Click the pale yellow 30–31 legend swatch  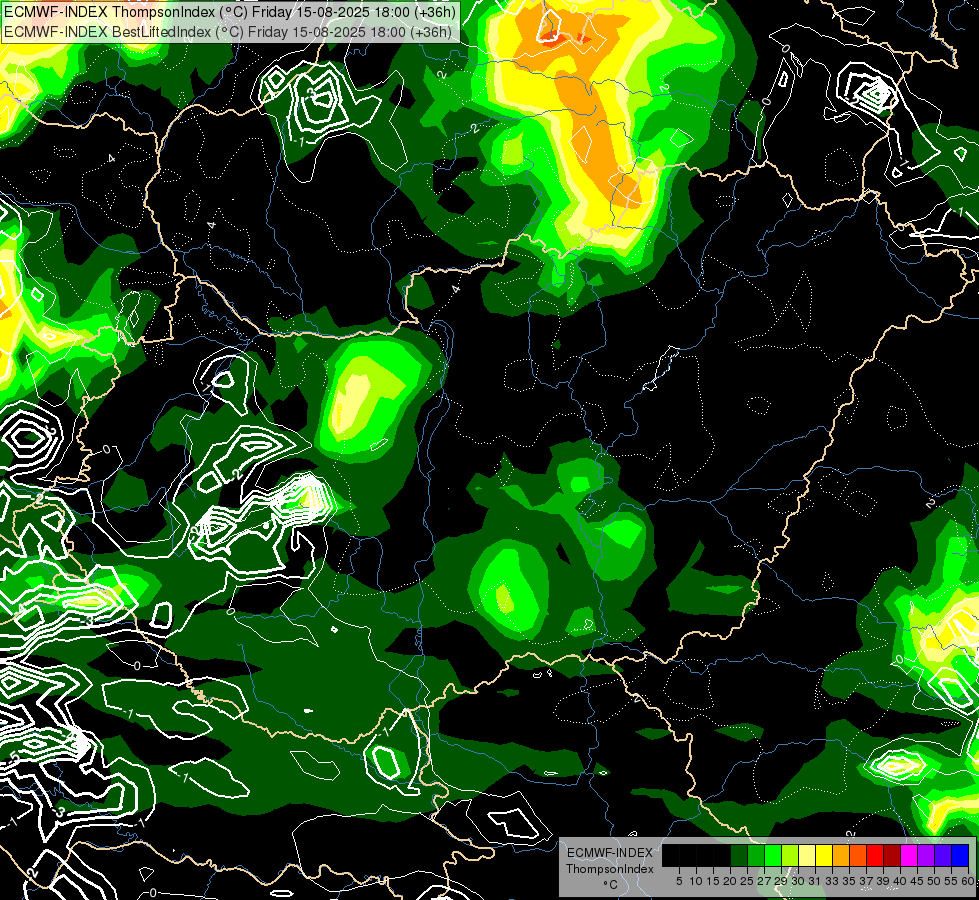[x=807, y=856]
